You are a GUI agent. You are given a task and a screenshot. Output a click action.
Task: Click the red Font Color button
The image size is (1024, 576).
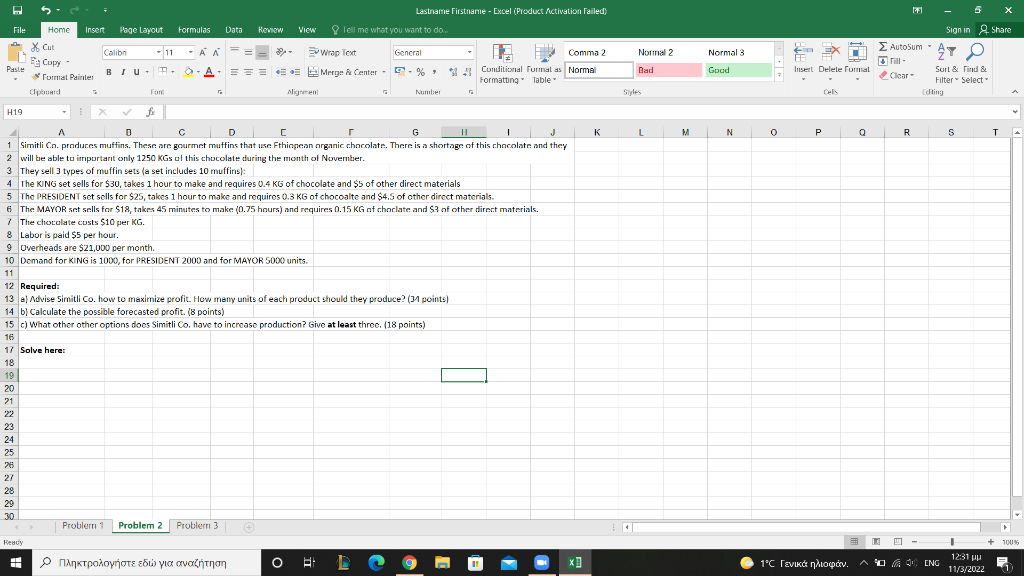[x=209, y=72]
